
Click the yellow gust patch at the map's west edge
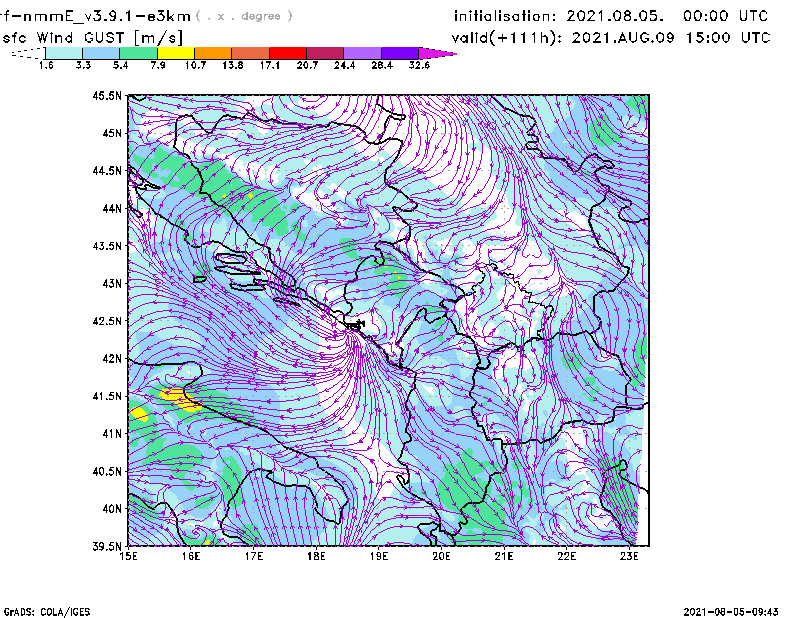(138, 413)
